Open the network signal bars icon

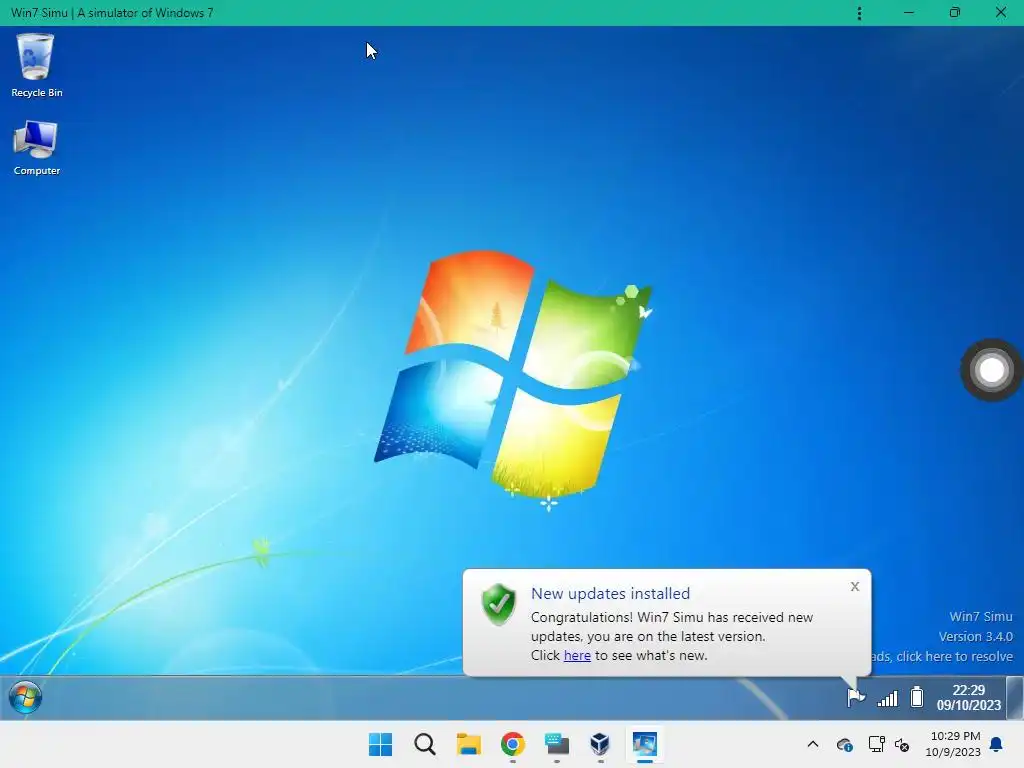pyautogui.click(x=888, y=698)
